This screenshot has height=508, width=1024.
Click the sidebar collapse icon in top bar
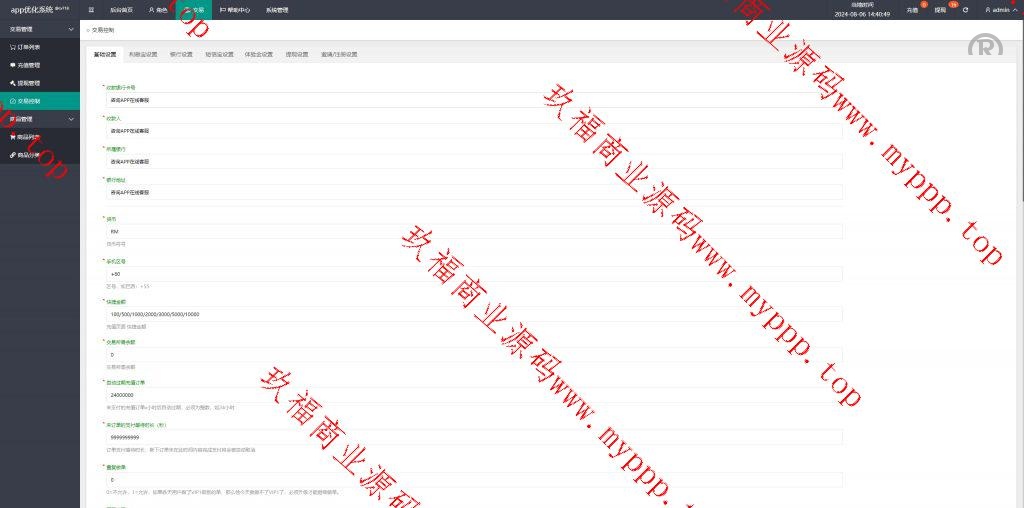click(x=92, y=9)
